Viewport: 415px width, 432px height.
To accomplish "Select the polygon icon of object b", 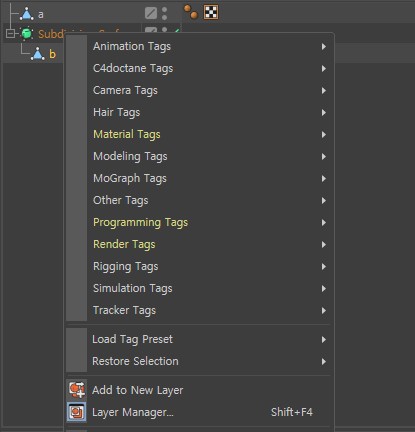I will click(x=38, y=54).
